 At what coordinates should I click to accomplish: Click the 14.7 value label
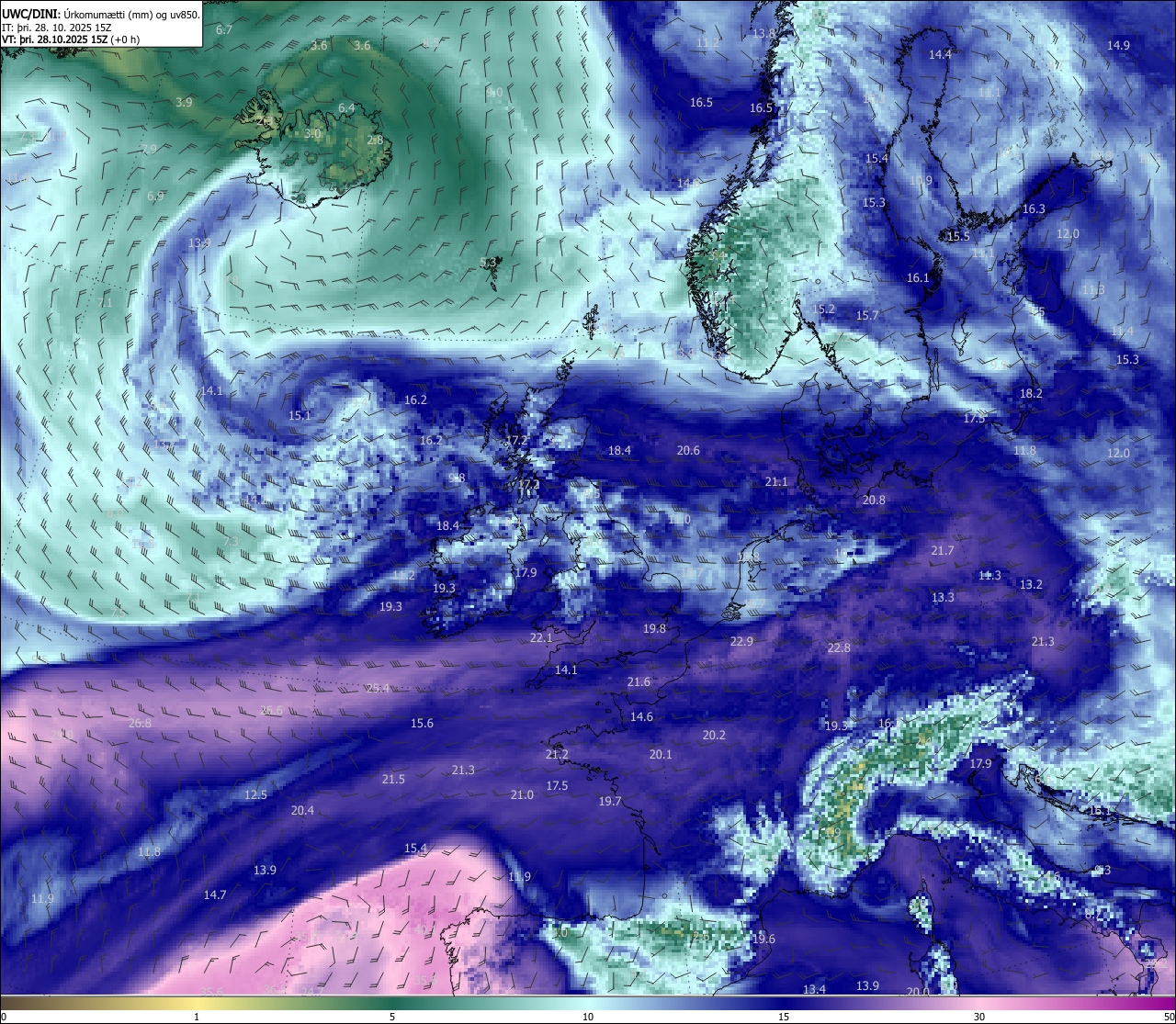[215, 895]
